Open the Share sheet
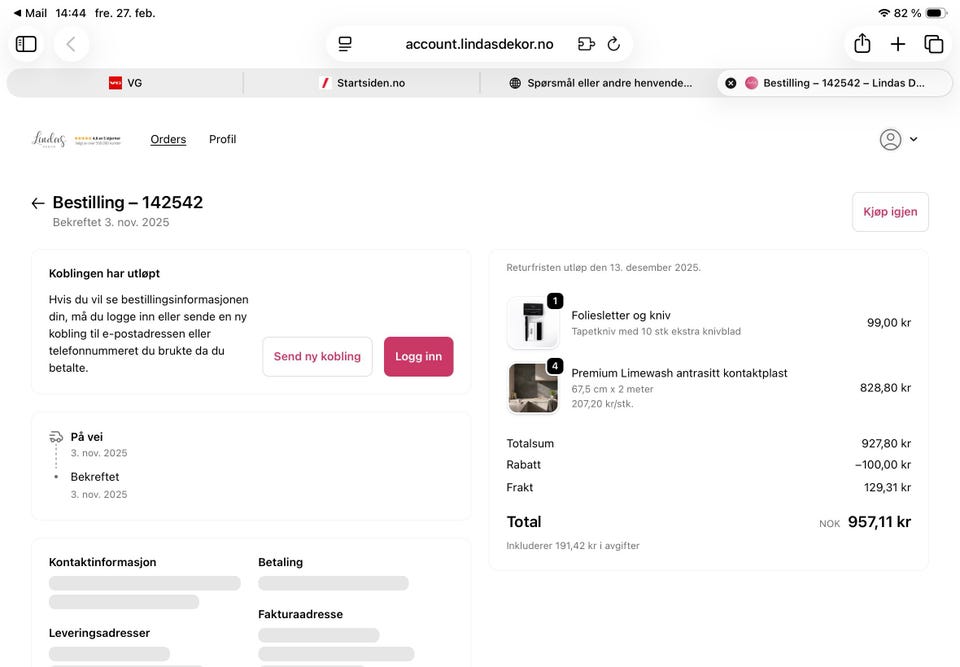 [x=861, y=43]
